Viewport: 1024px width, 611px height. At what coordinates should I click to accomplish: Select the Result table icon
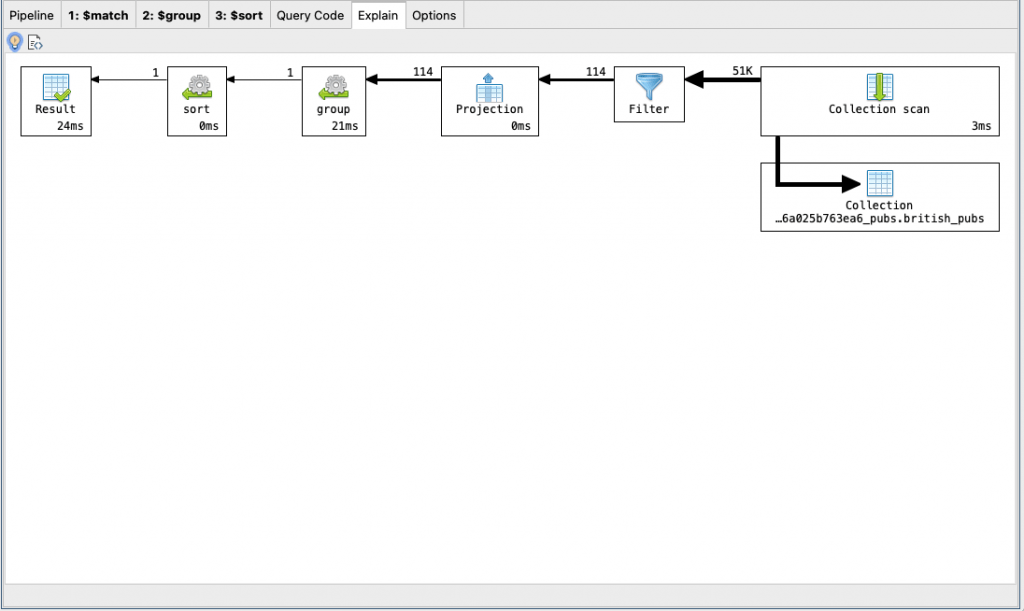click(x=55, y=88)
